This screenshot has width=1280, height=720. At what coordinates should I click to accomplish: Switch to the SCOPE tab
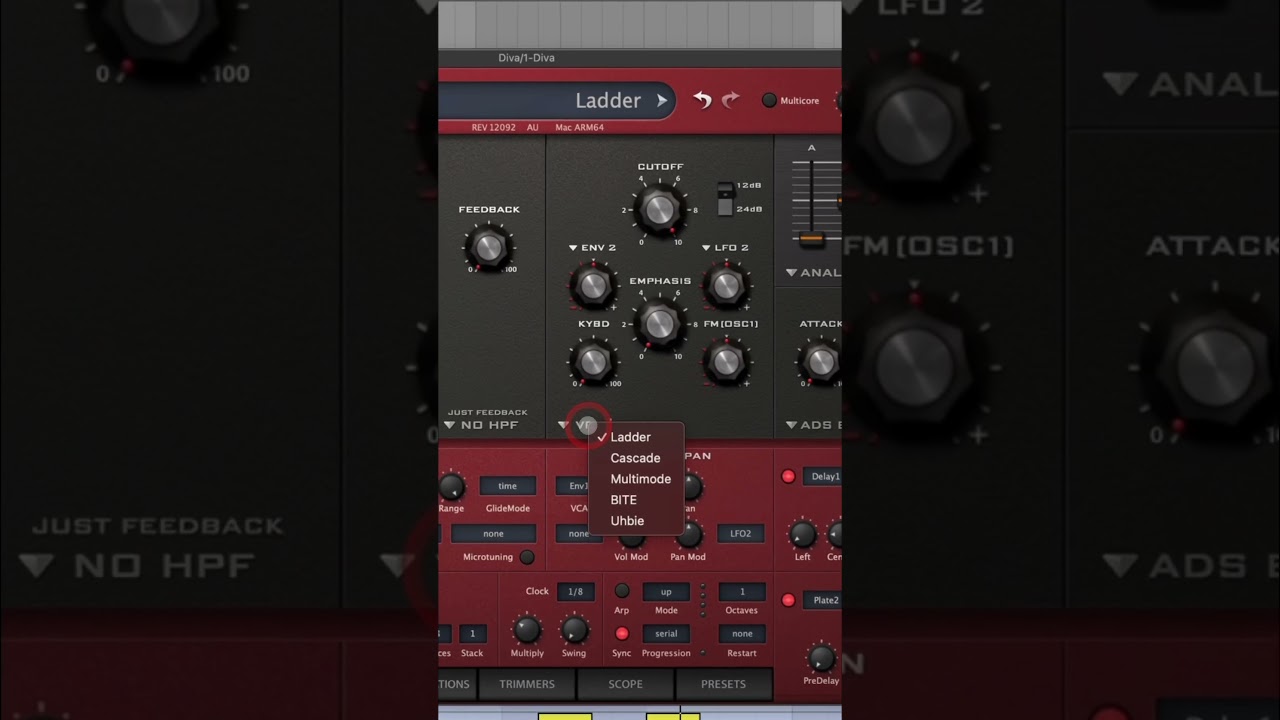[625, 684]
